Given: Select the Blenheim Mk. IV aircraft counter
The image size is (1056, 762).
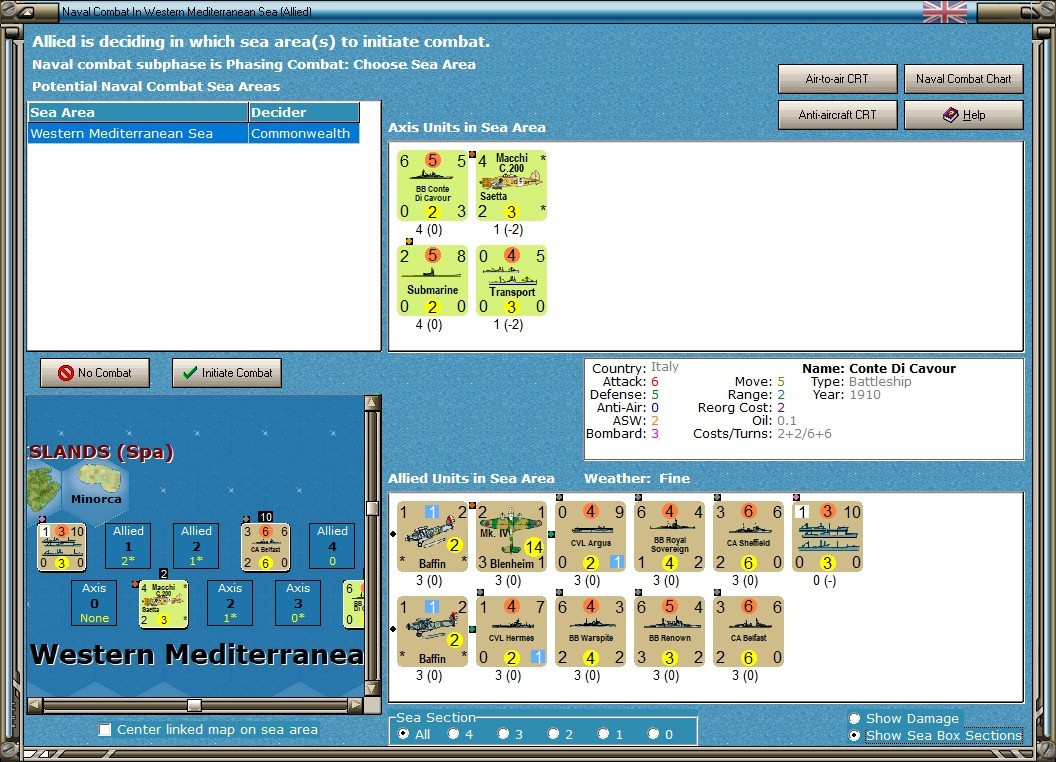Looking at the screenshot, I should [x=511, y=536].
